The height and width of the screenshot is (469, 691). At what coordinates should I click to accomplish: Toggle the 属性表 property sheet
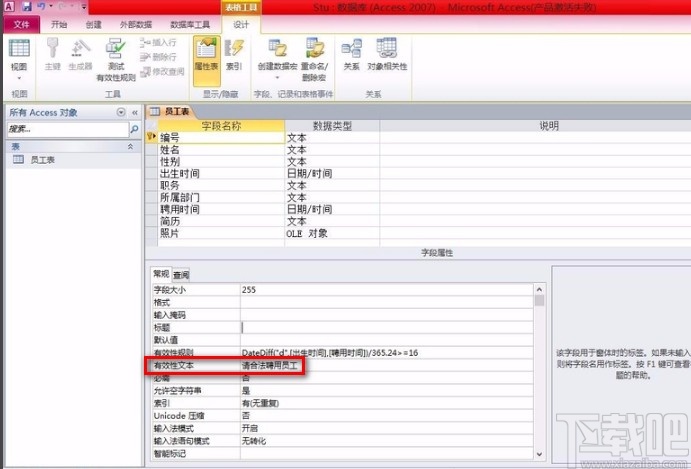(206, 60)
